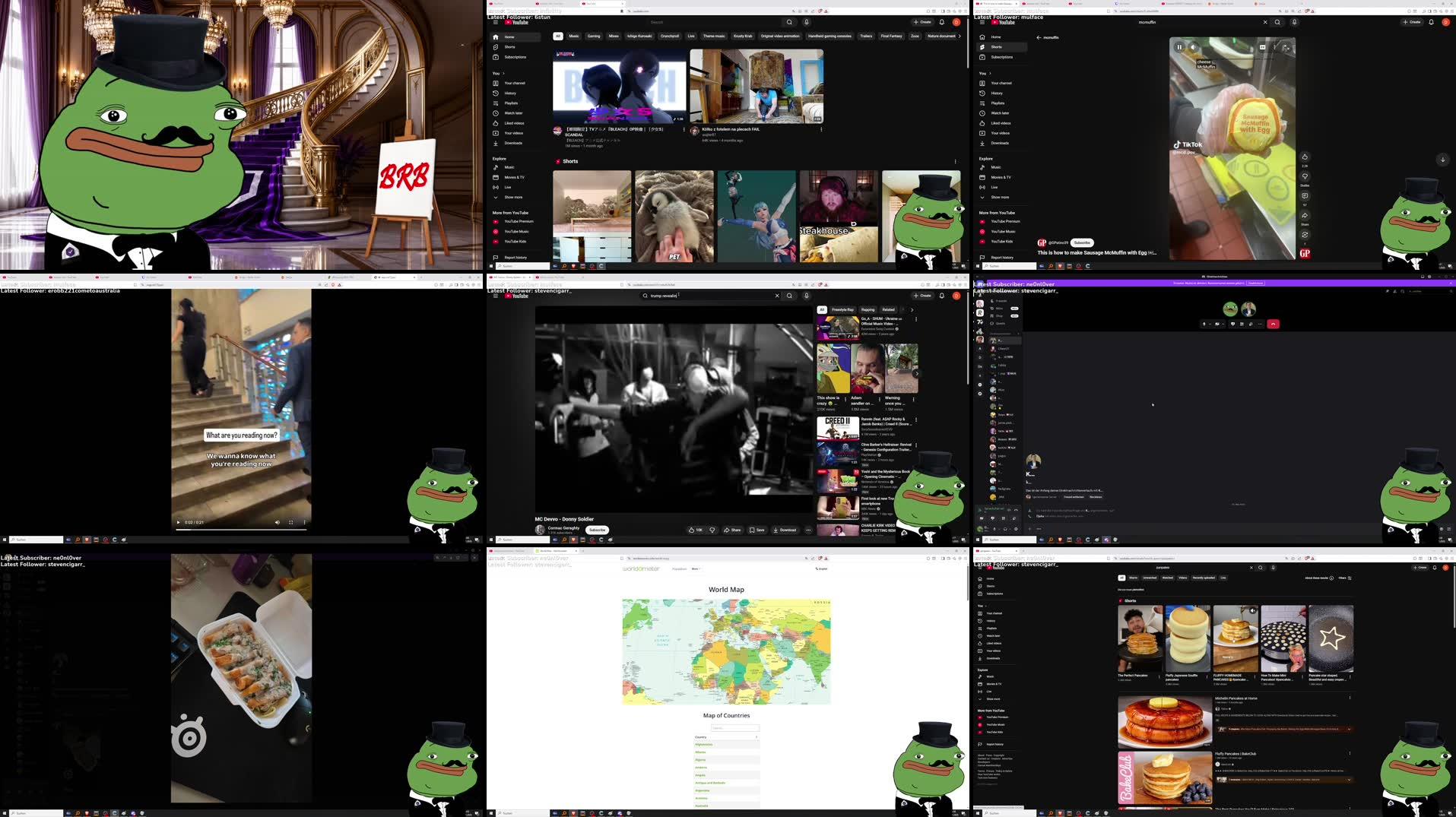Mute the stairs video player volume
Screen dimensions: 1456x817
click(277, 522)
